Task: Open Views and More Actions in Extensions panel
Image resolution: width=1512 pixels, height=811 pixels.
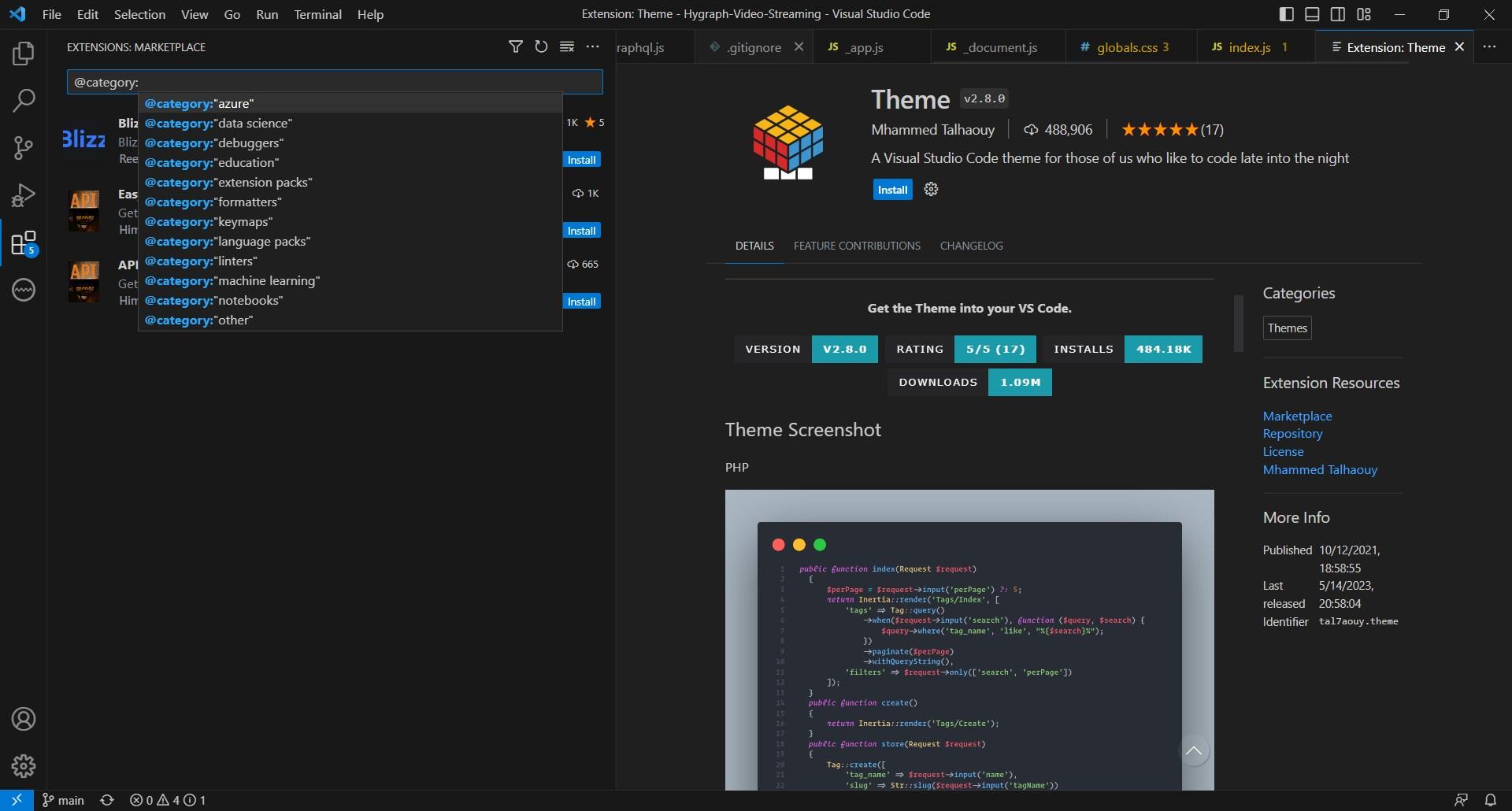Action: [593, 47]
